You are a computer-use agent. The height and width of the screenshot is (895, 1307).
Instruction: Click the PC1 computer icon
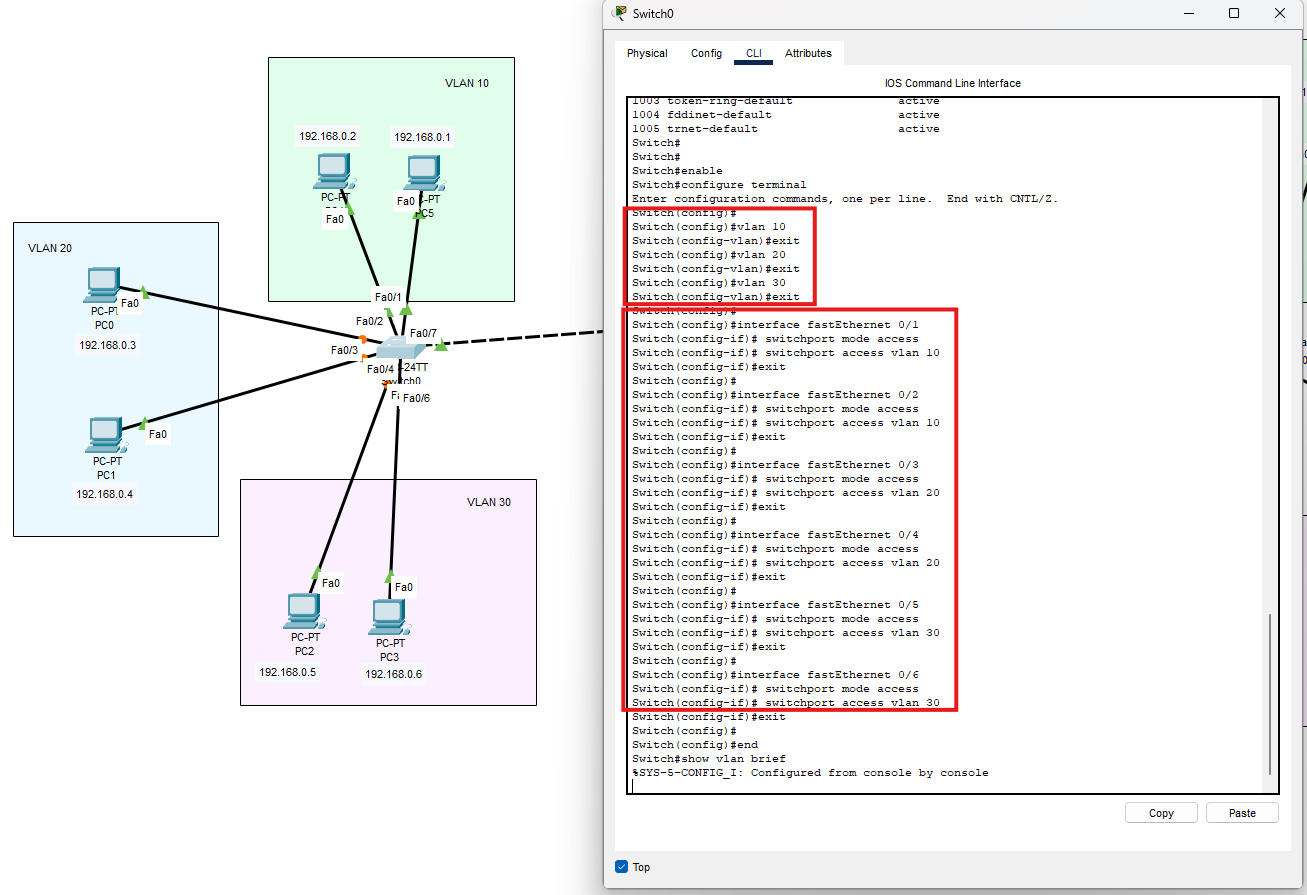(107, 436)
